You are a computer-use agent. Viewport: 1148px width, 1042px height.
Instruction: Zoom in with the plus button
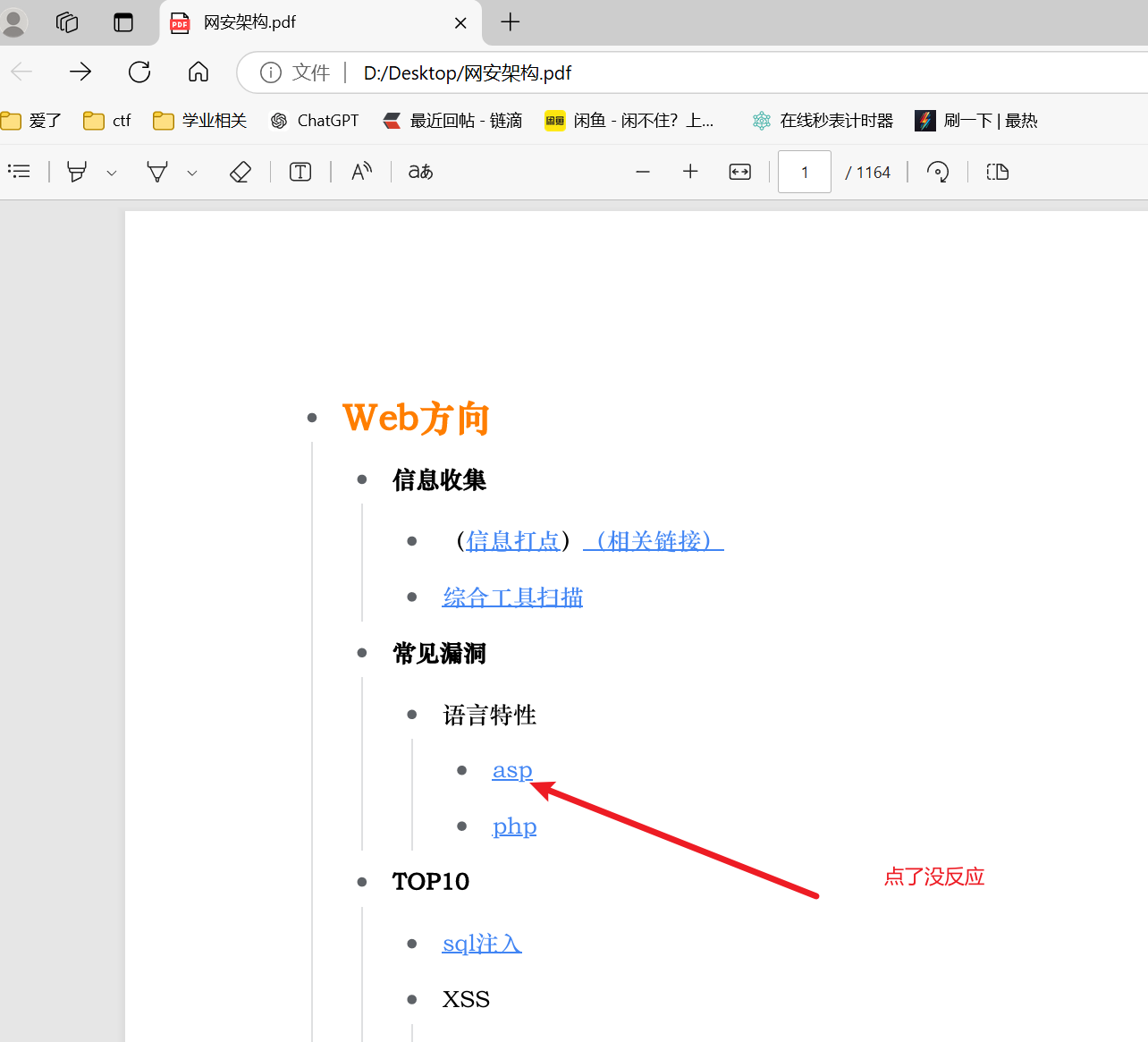click(x=690, y=172)
